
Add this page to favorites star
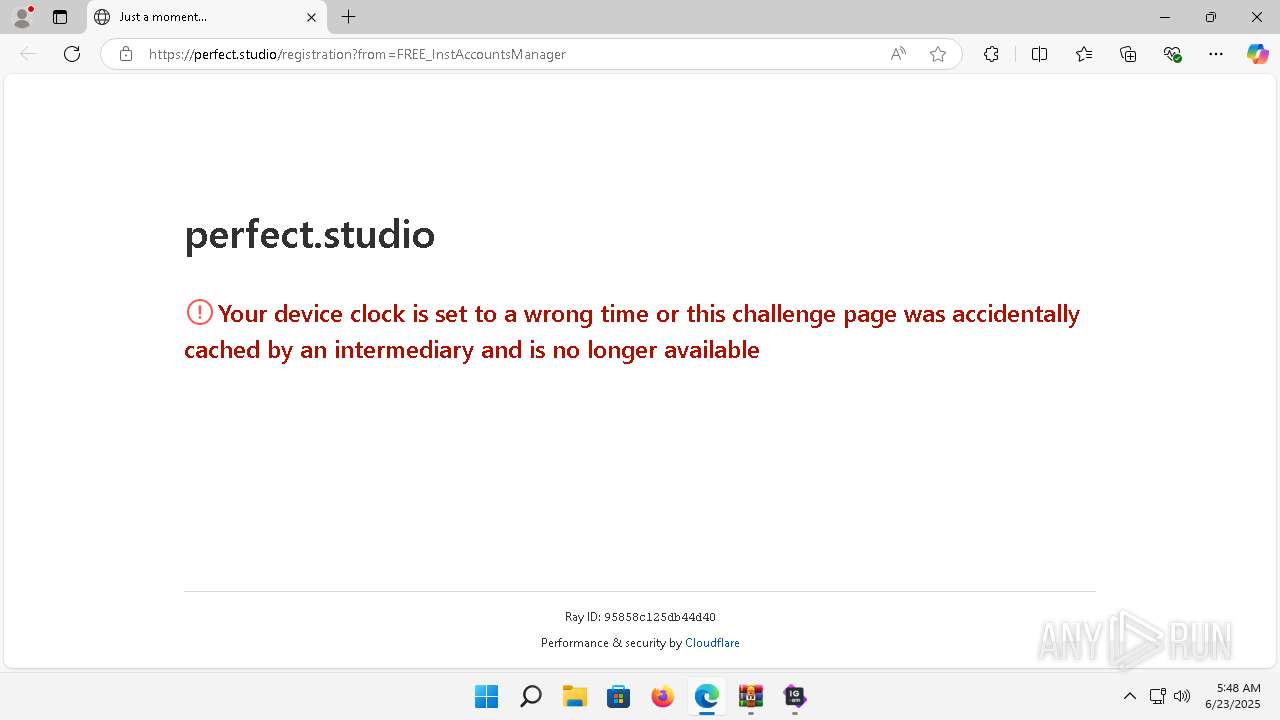[x=938, y=54]
